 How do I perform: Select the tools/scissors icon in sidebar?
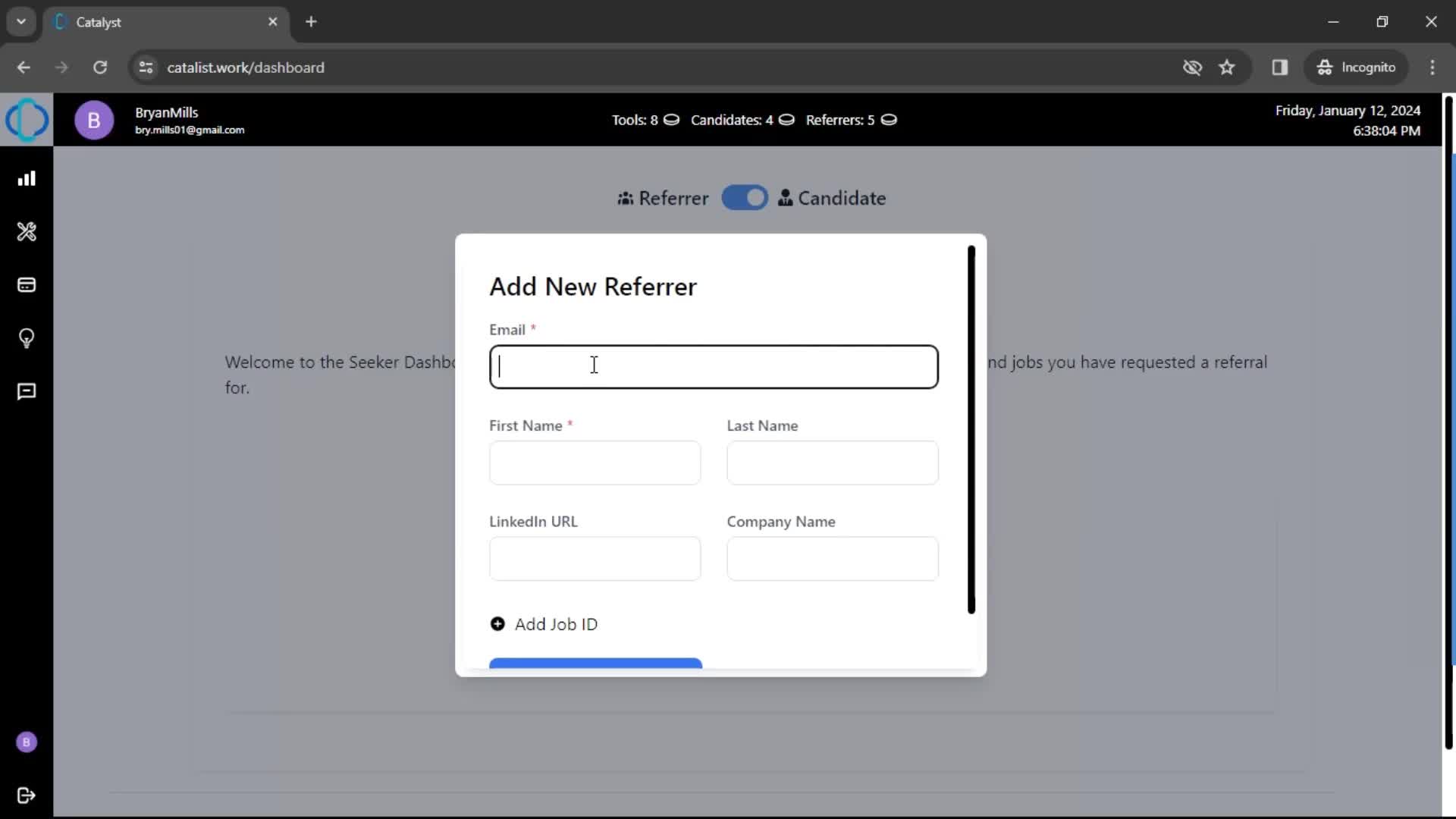tap(27, 232)
